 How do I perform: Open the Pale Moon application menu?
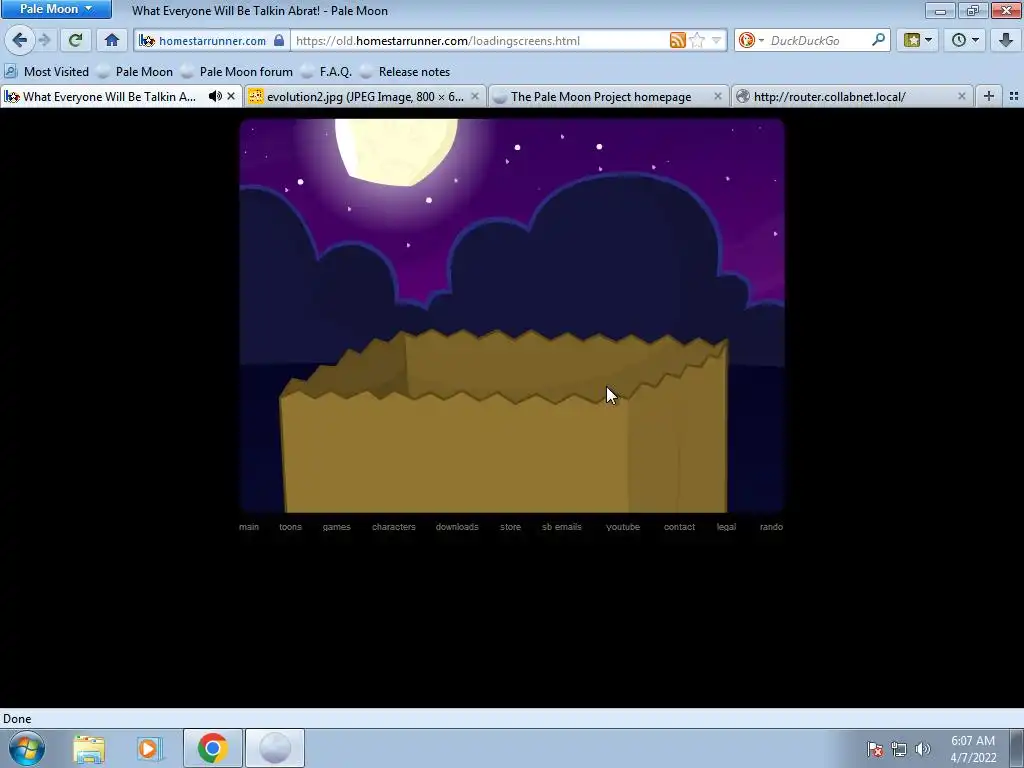click(x=56, y=9)
